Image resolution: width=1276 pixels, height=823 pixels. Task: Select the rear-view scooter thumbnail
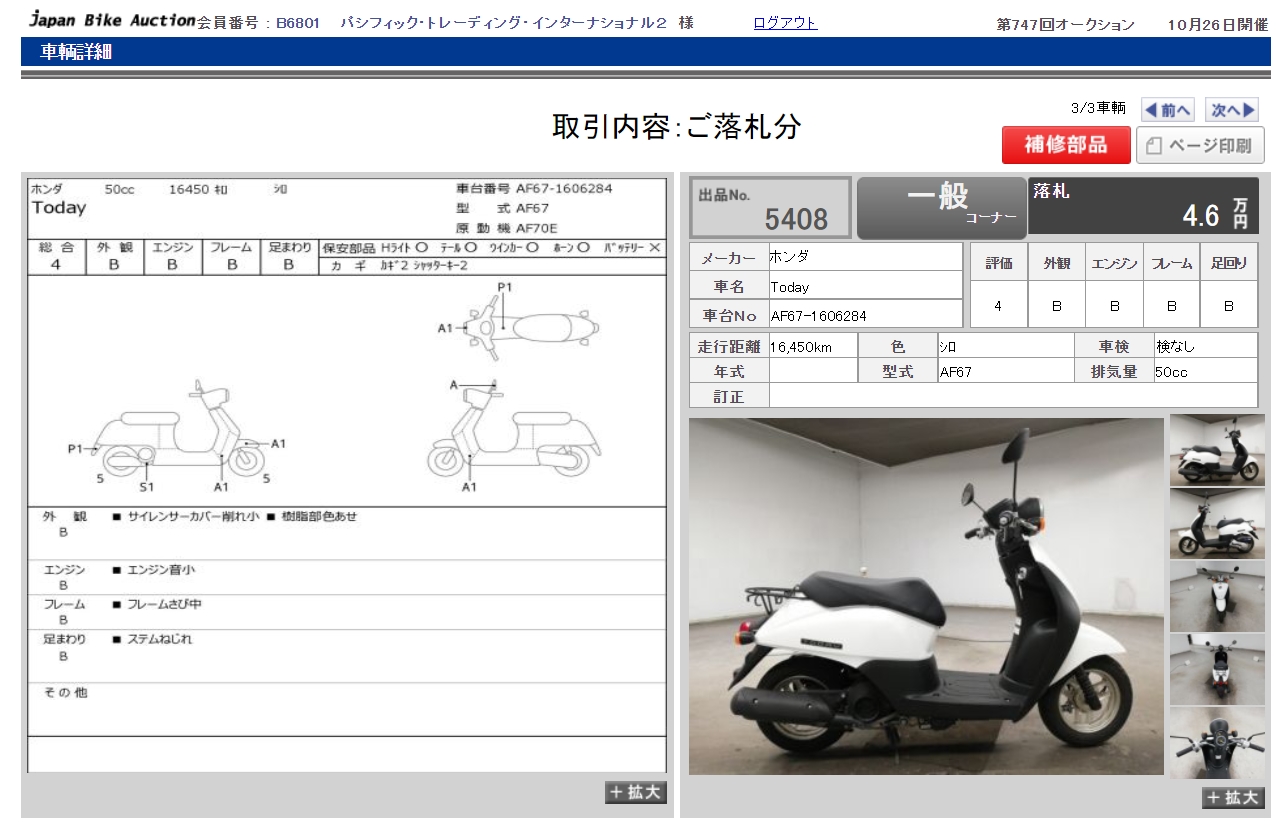(x=1217, y=668)
